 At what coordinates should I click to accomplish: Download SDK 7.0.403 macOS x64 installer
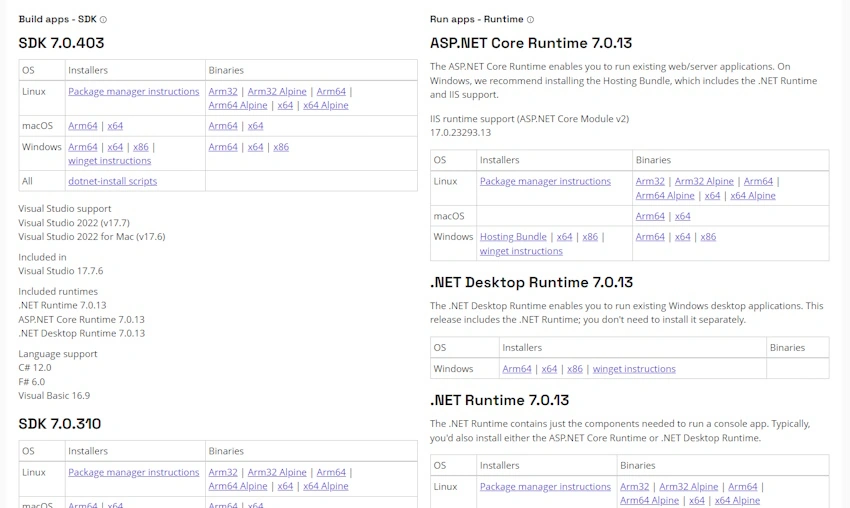tap(115, 126)
